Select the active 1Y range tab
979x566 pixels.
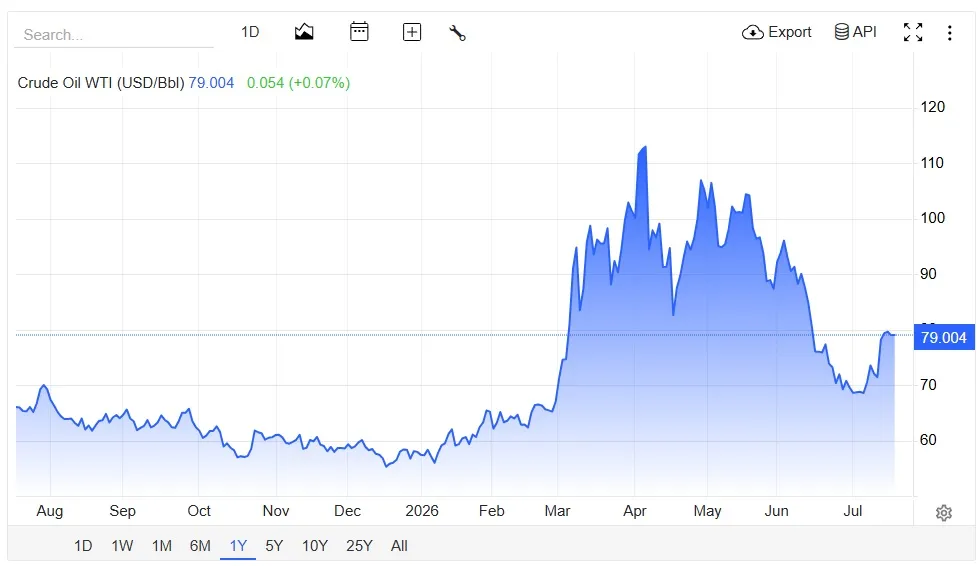239,546
